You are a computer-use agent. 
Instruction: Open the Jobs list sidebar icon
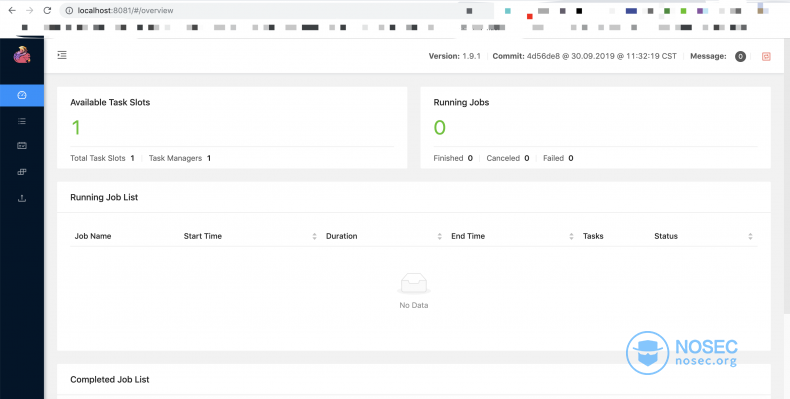pos(22,121)
